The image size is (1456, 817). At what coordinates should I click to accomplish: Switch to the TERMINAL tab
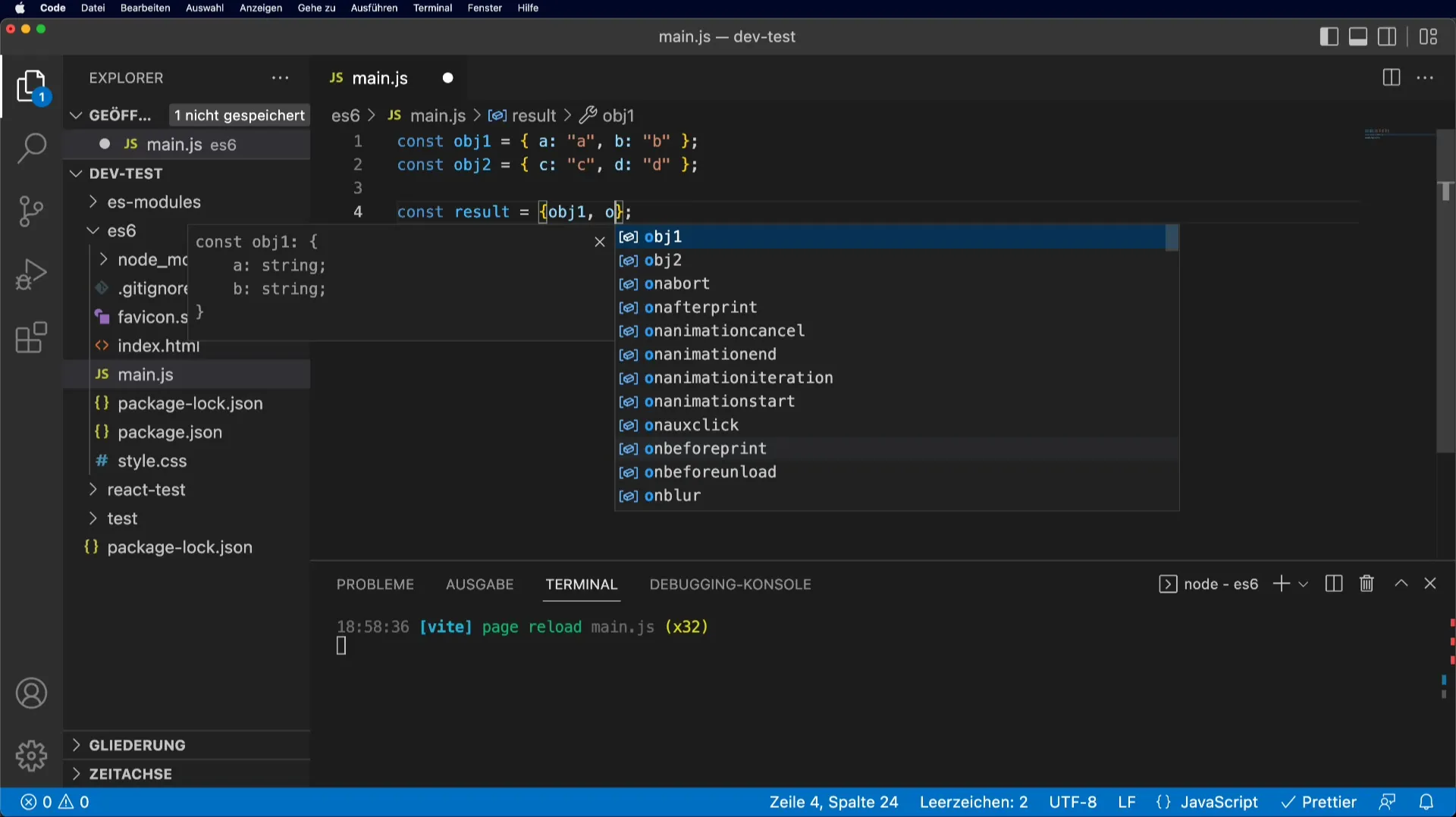click(582, 584)
